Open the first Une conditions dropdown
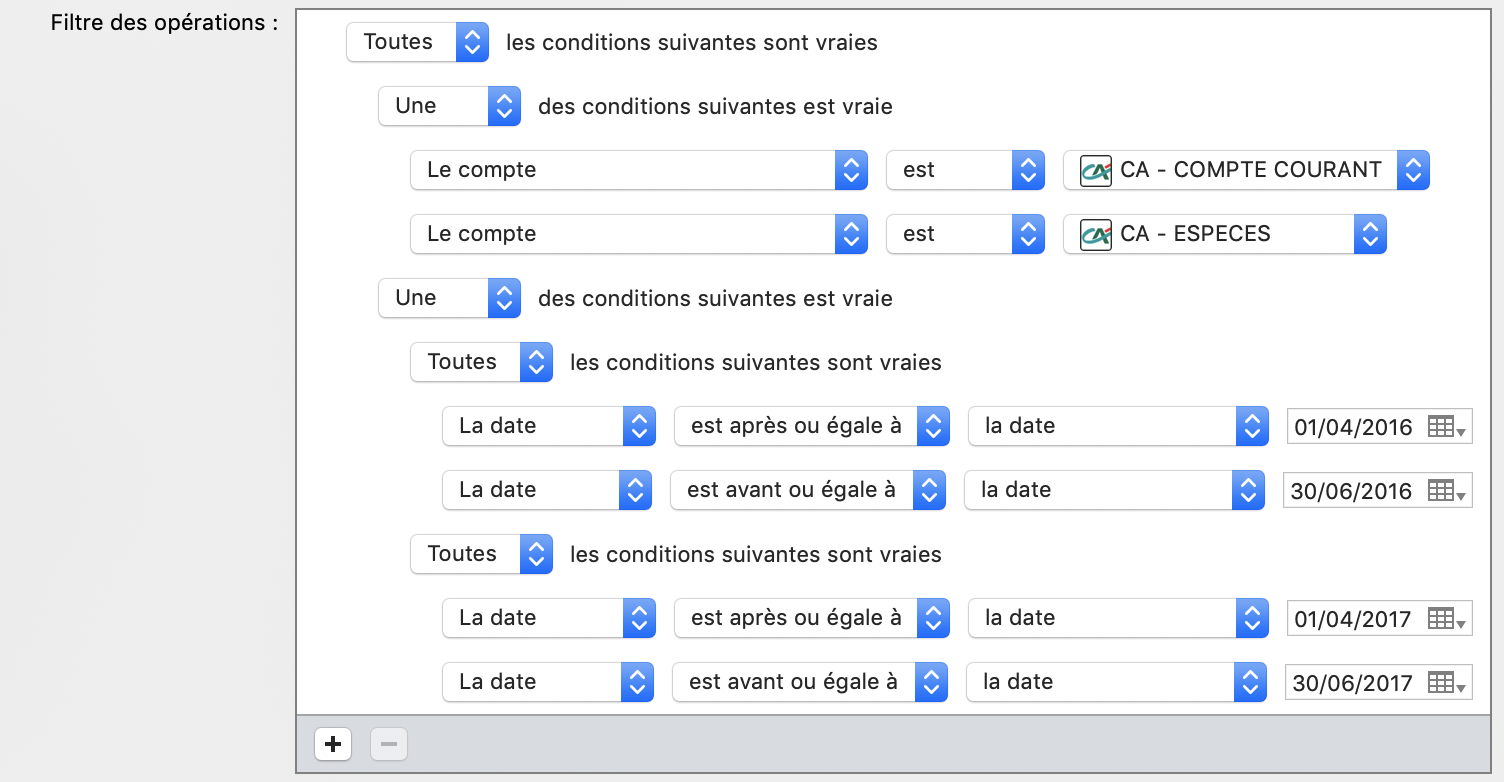This screenshot has width=1504, height=782. [x=449, y=106]
